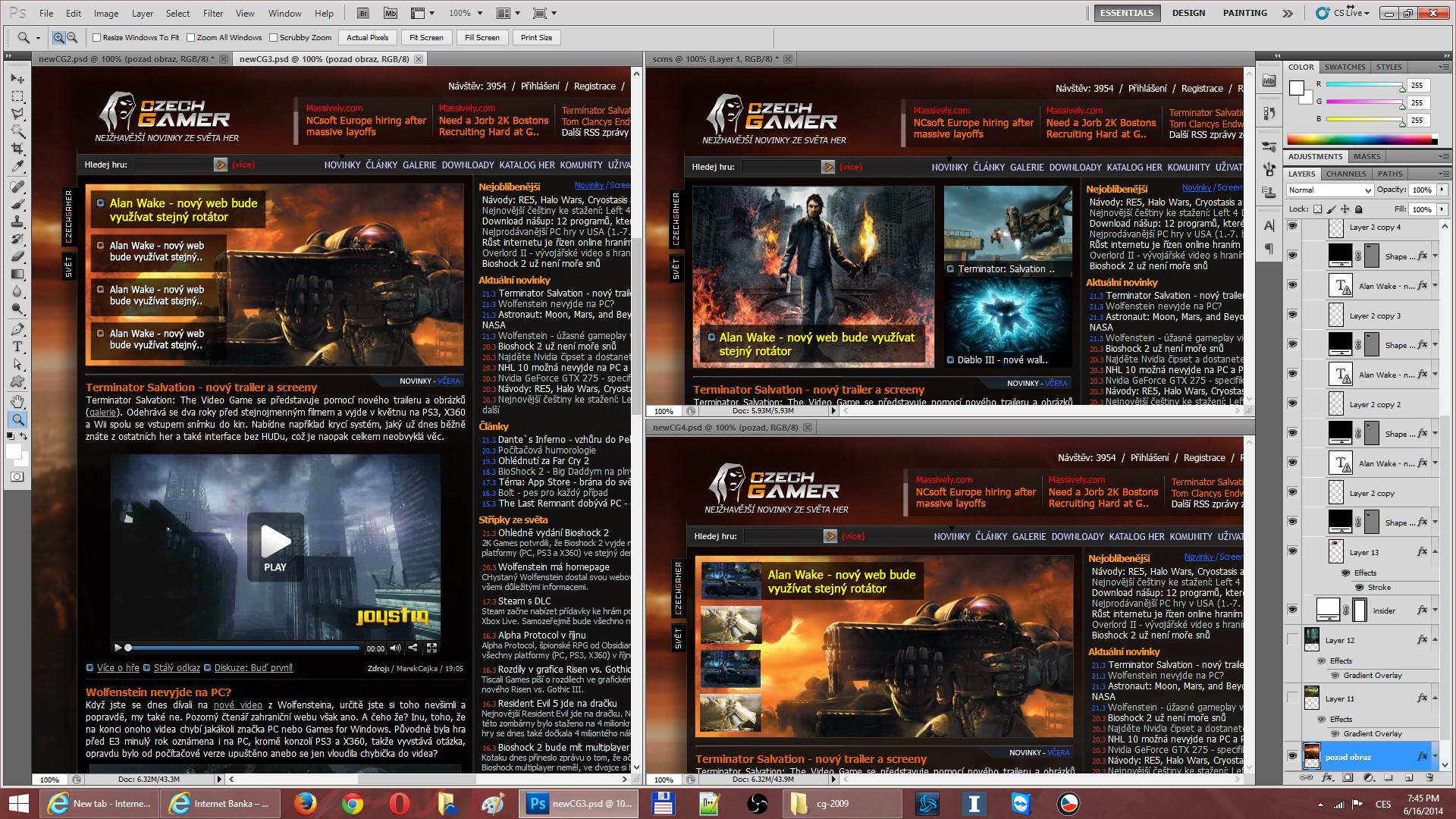Open the Opacity slider arrow

point(1442,190)
